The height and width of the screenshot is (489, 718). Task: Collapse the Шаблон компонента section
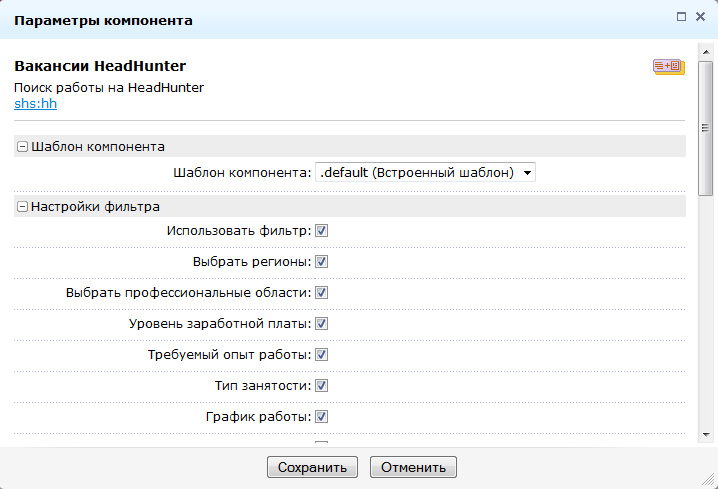(x=22, y=146)
